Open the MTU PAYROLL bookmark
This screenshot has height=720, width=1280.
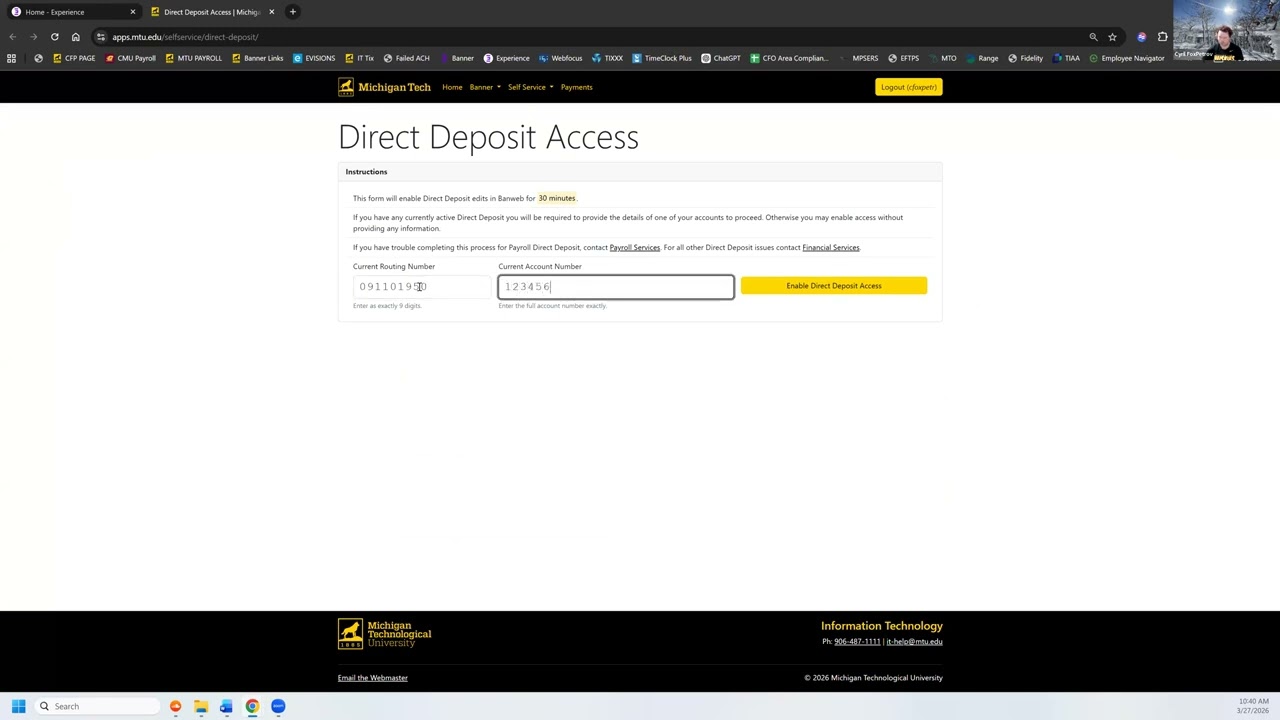click(194, 58)
